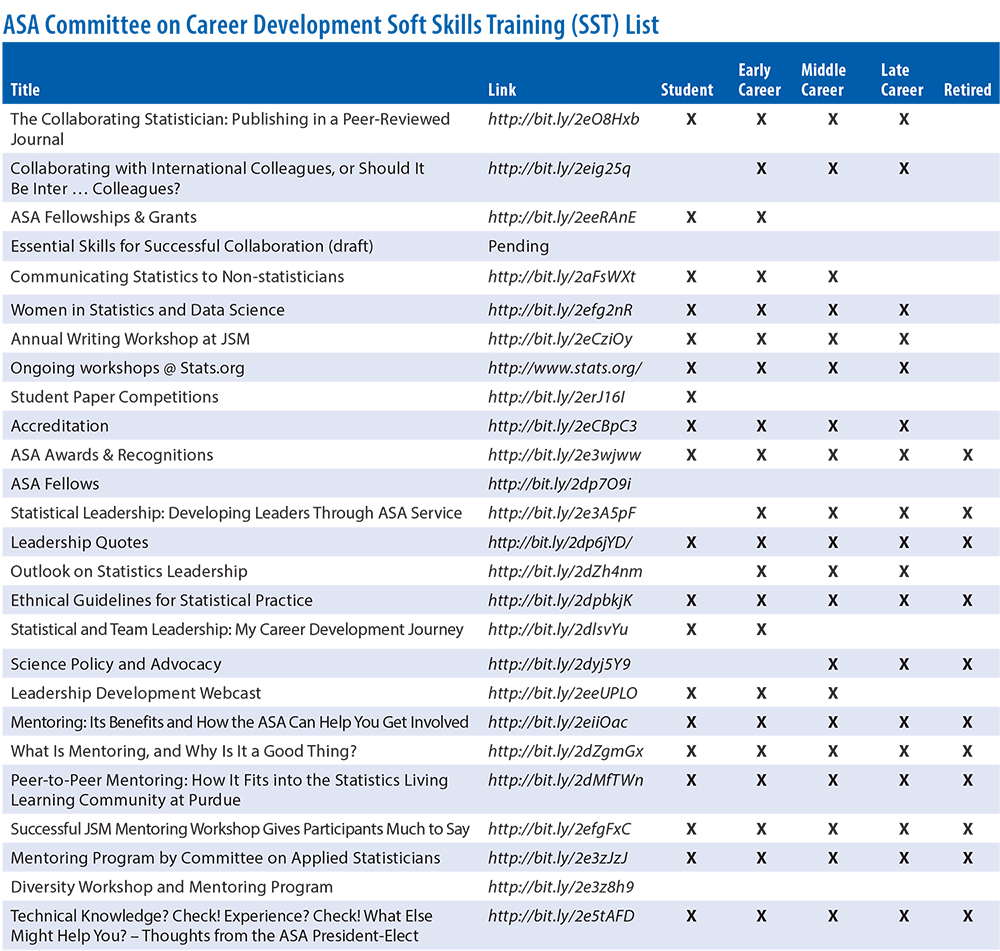The width and height of the screenshot is (1000, 951).
Task: Open Diversity Workshop link bit.ly/2e3z8h9
Action: 560,887
